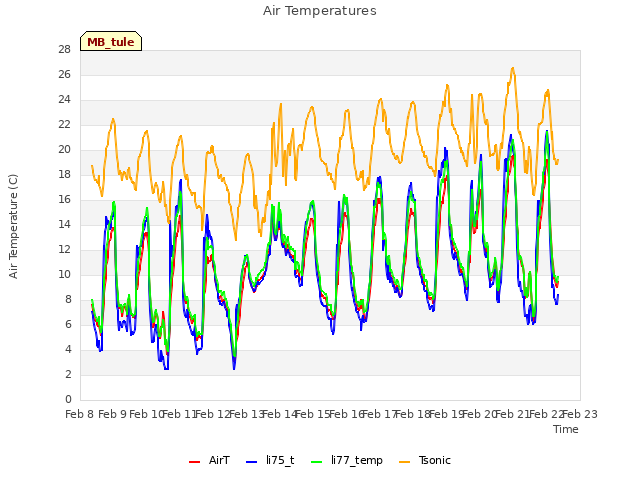Click the Feb 9 x-axis tick label

click(113, 414)
